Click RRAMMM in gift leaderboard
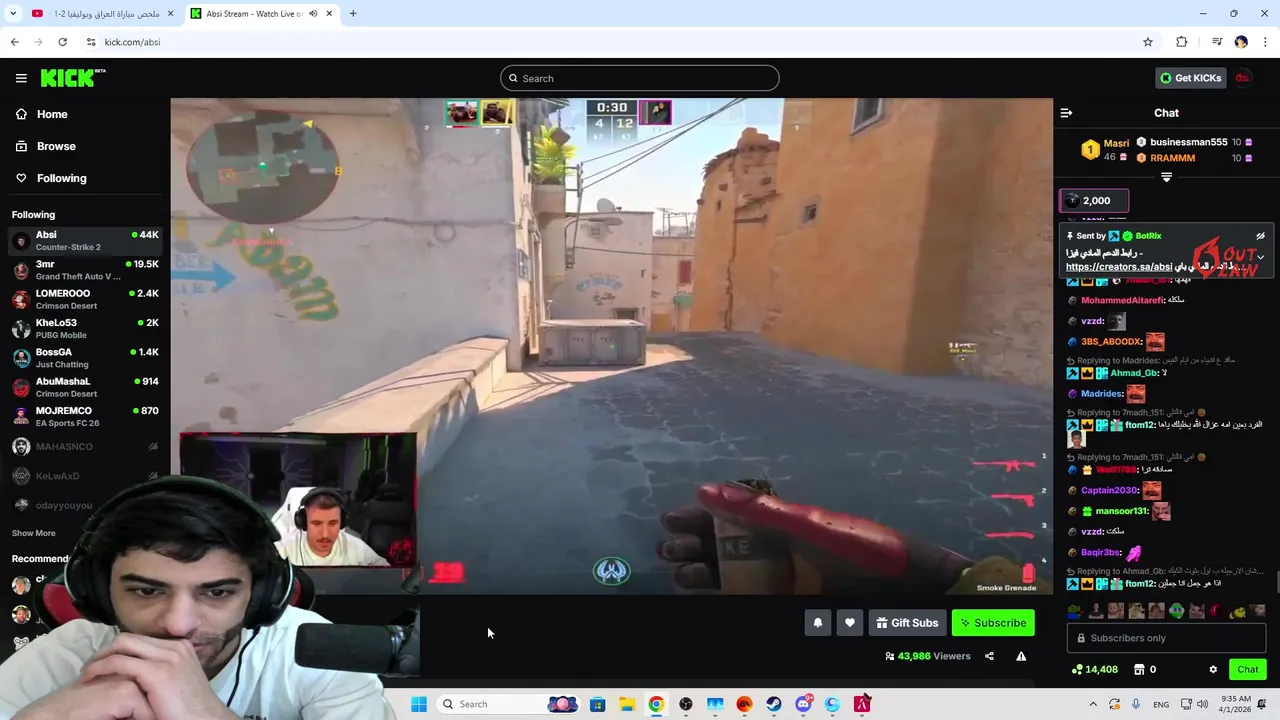 point(1172,158)
